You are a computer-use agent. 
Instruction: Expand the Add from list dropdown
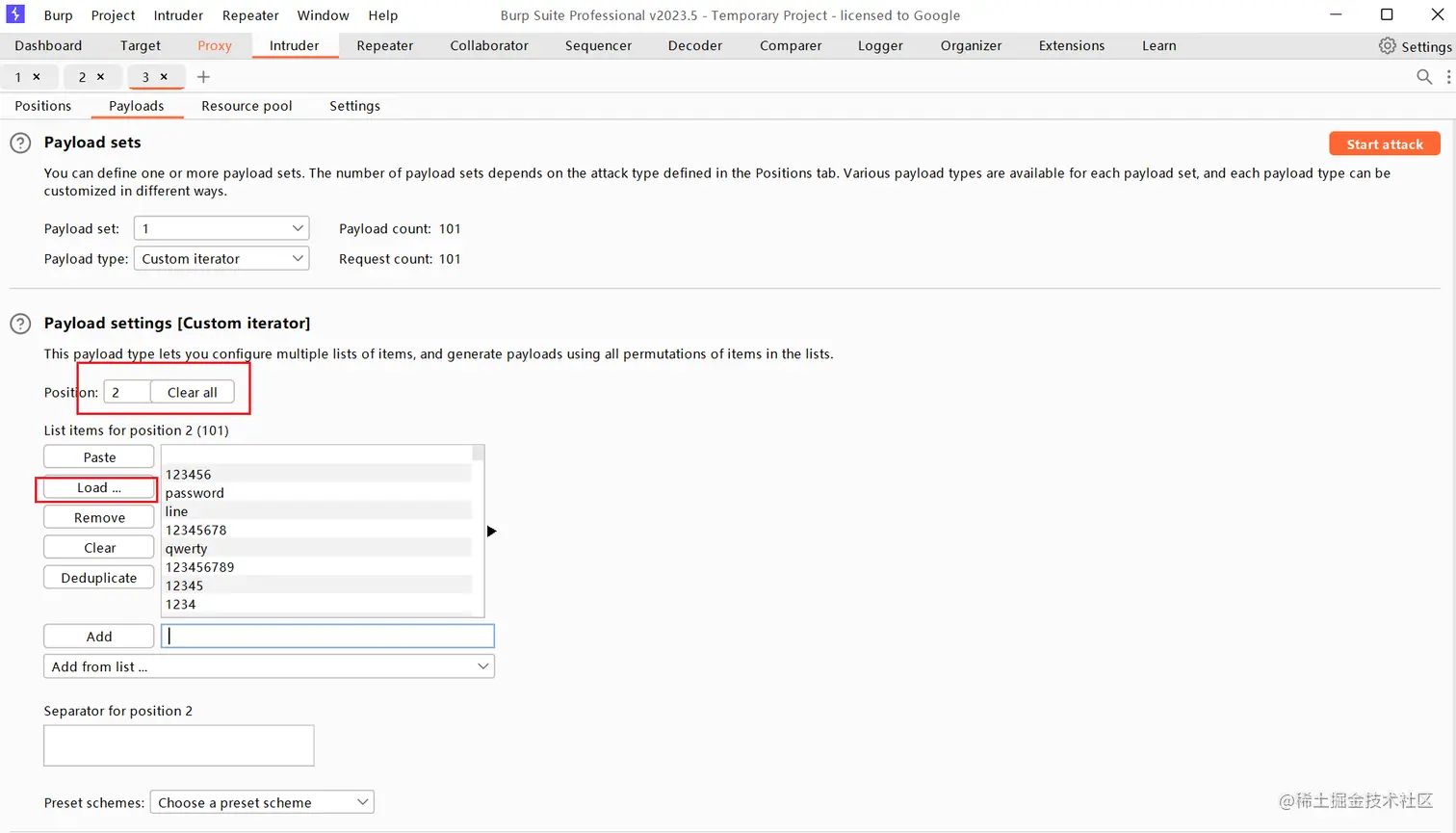(x=268, y=665)
